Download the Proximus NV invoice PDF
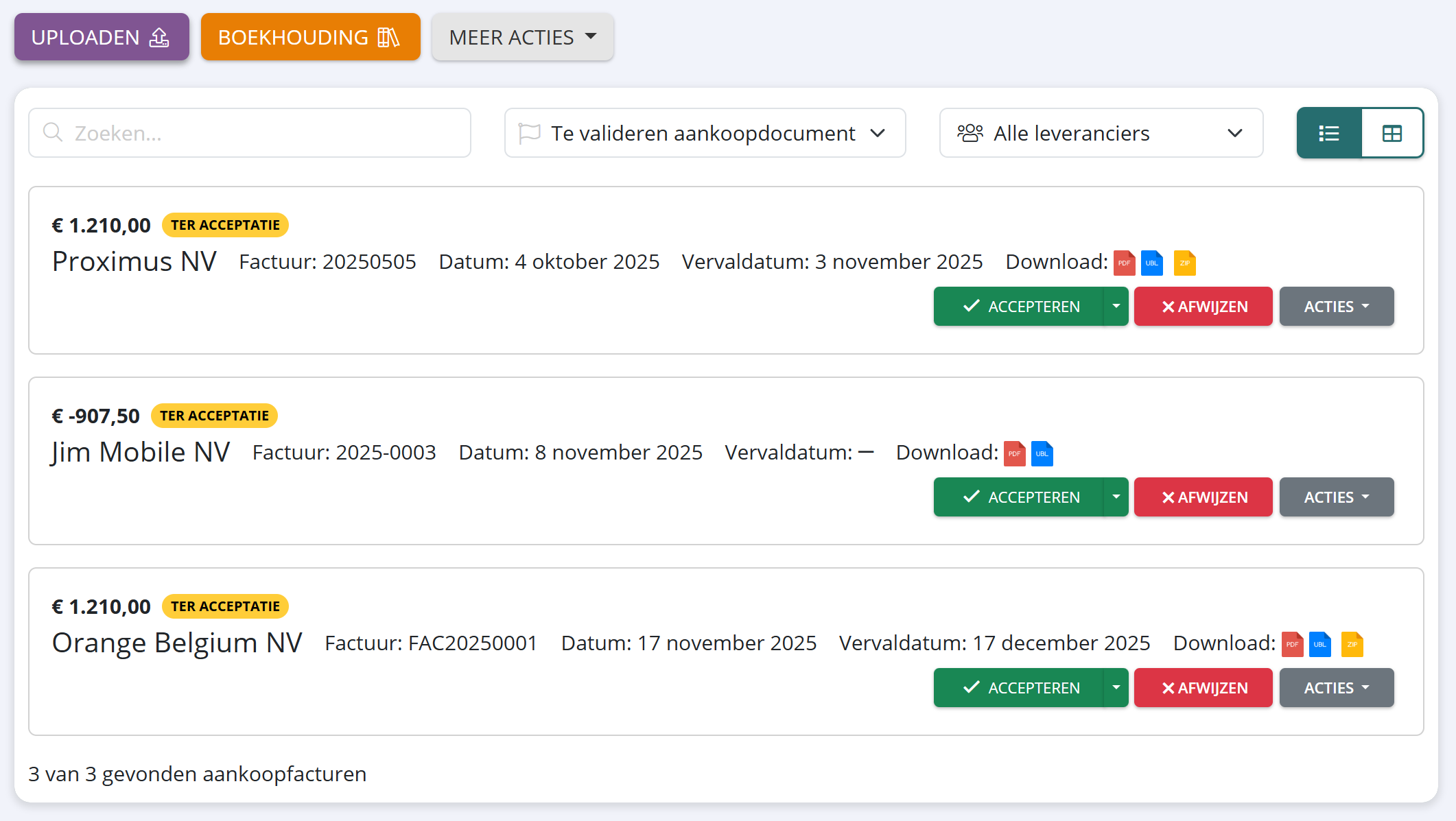 tap(1124, 263)
